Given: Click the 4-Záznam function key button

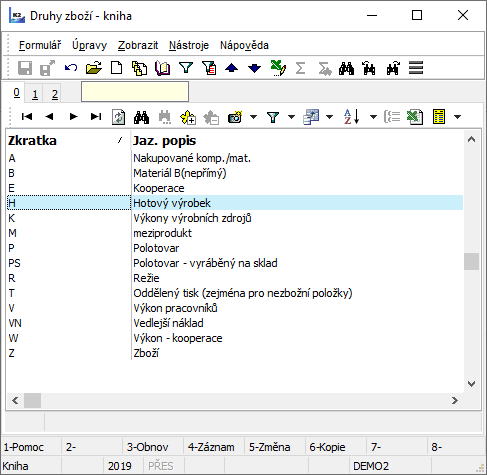Looking at the screenshot, I should (214, 447).
